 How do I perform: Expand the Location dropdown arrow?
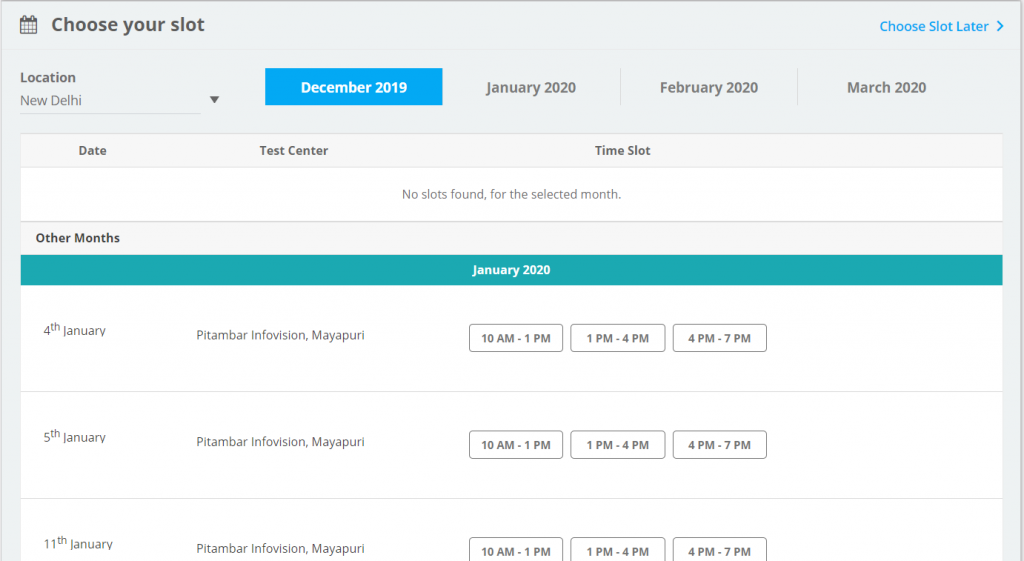click(214, 100)
